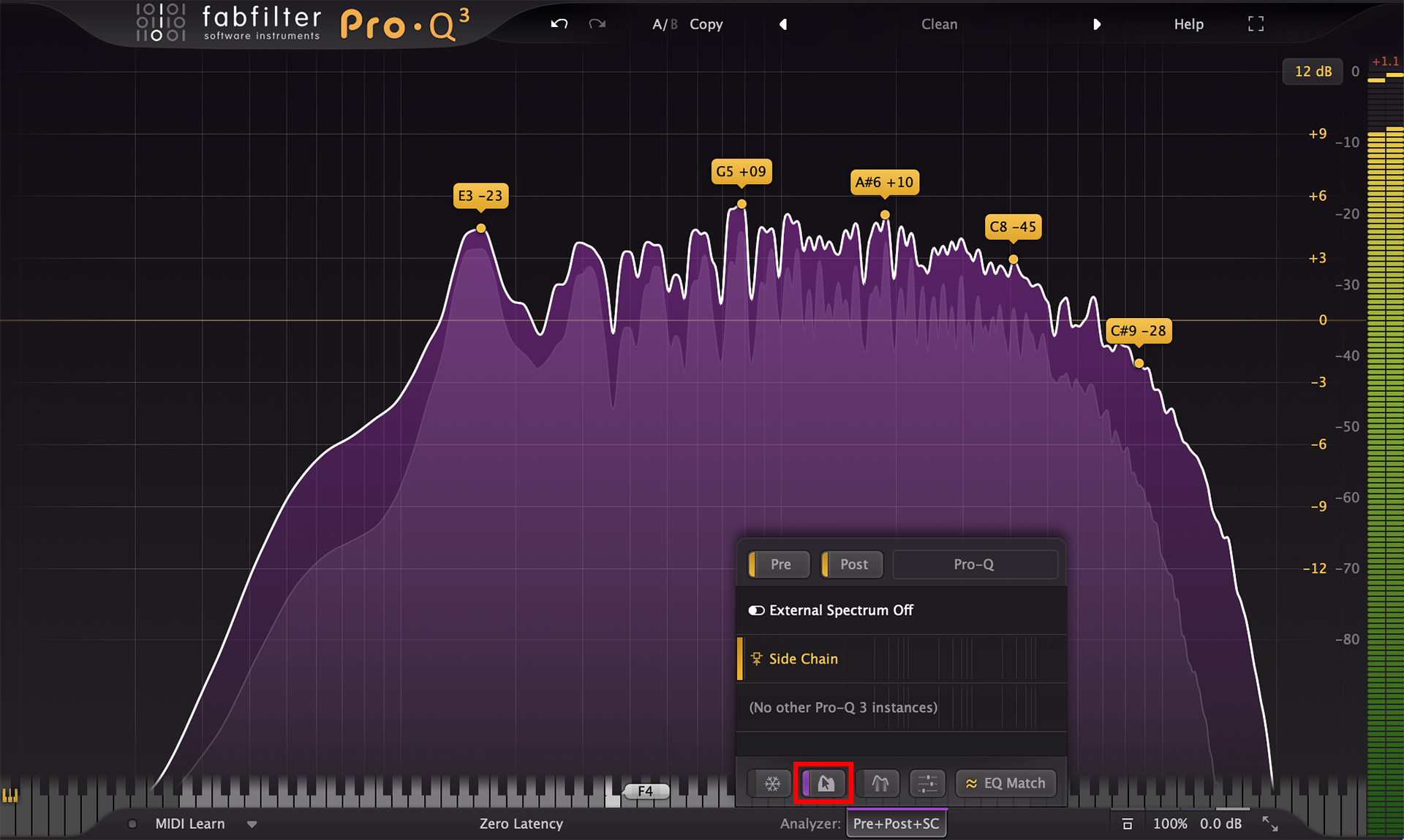Open the Clean preset menu
The image size is (1404, 840).
tap(939, 24)
